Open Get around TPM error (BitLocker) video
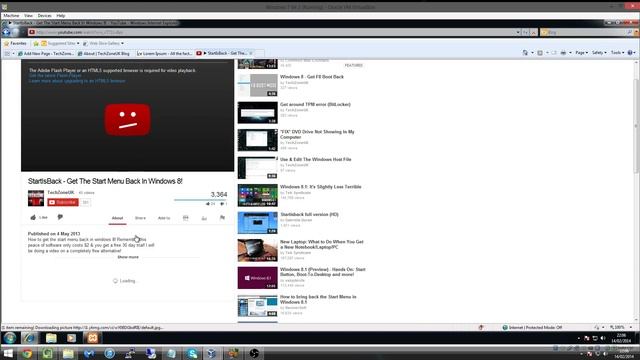 click(x=315, y=104)
